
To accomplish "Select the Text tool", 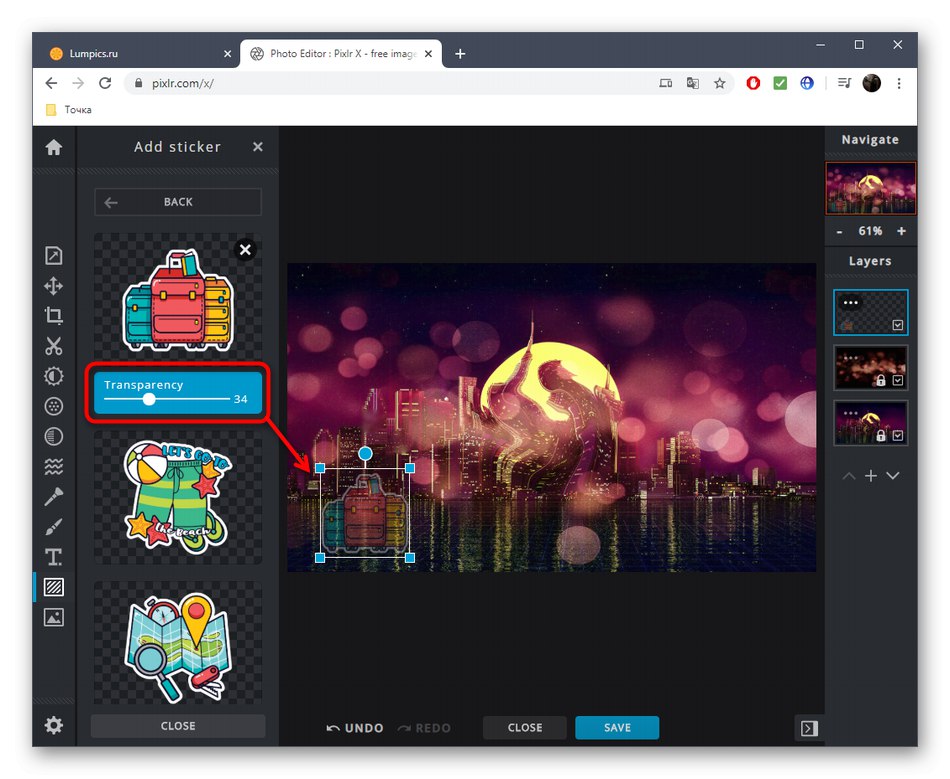I will click(x=53, y=557).
